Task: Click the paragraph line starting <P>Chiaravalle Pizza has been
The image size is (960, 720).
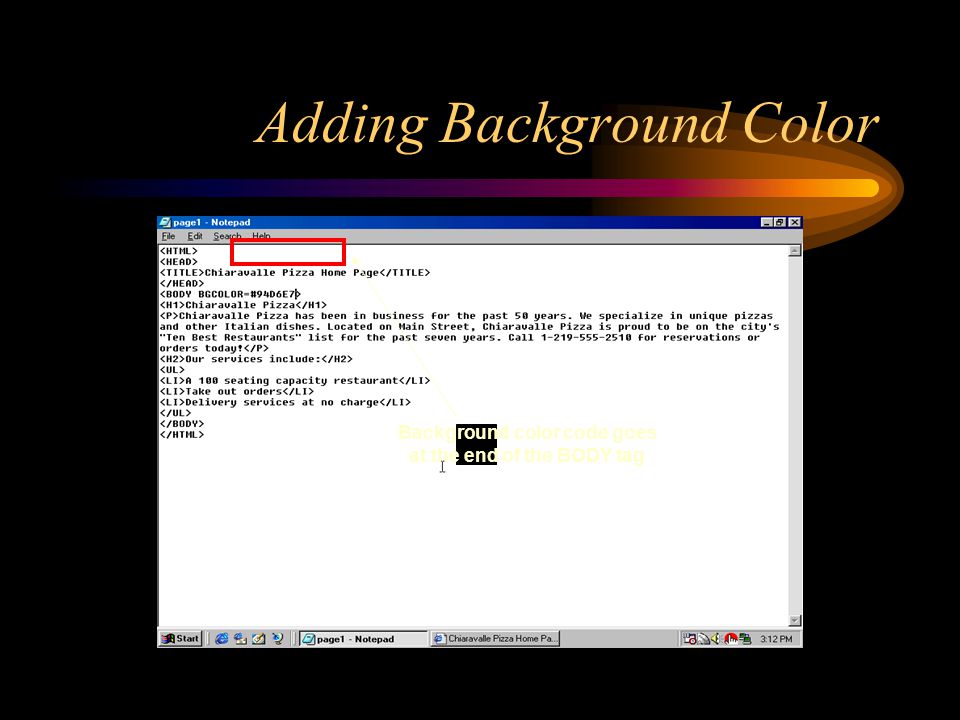Action: coord(467,316)
